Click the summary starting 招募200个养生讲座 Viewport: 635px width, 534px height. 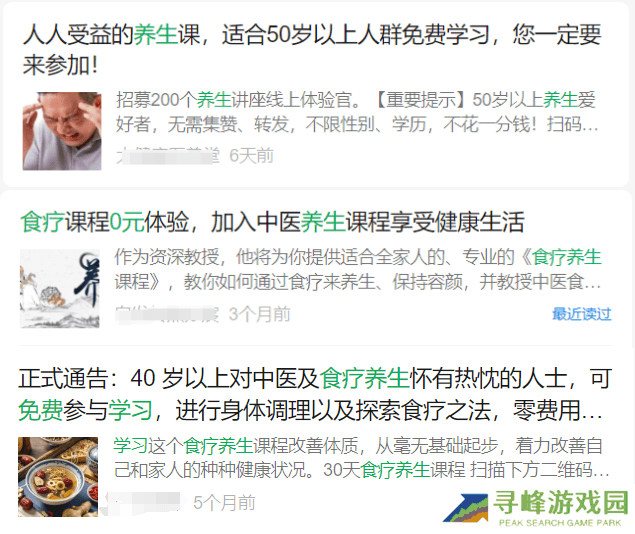pyautogui.click(x=357, y=112)
